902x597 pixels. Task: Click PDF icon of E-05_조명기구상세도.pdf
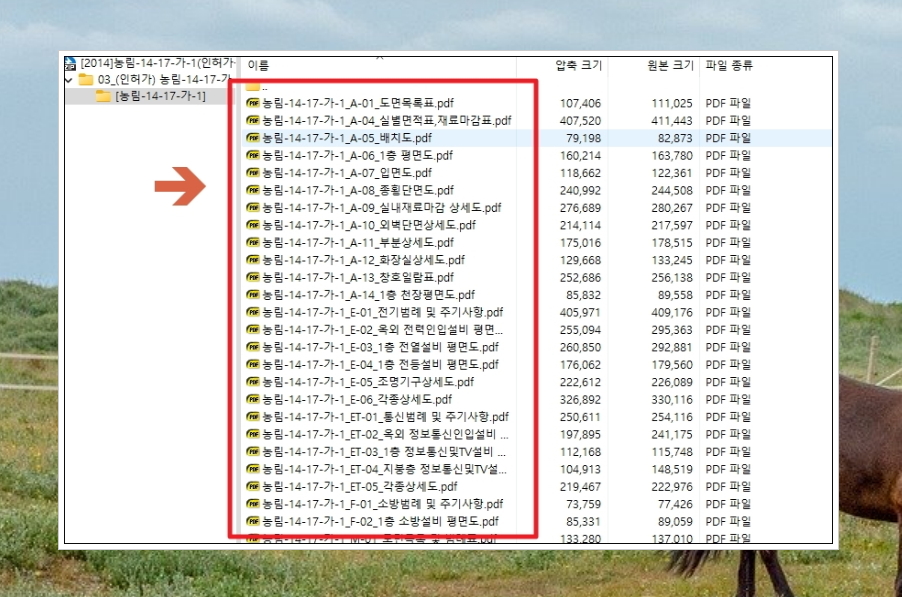(x=253, y=382)
